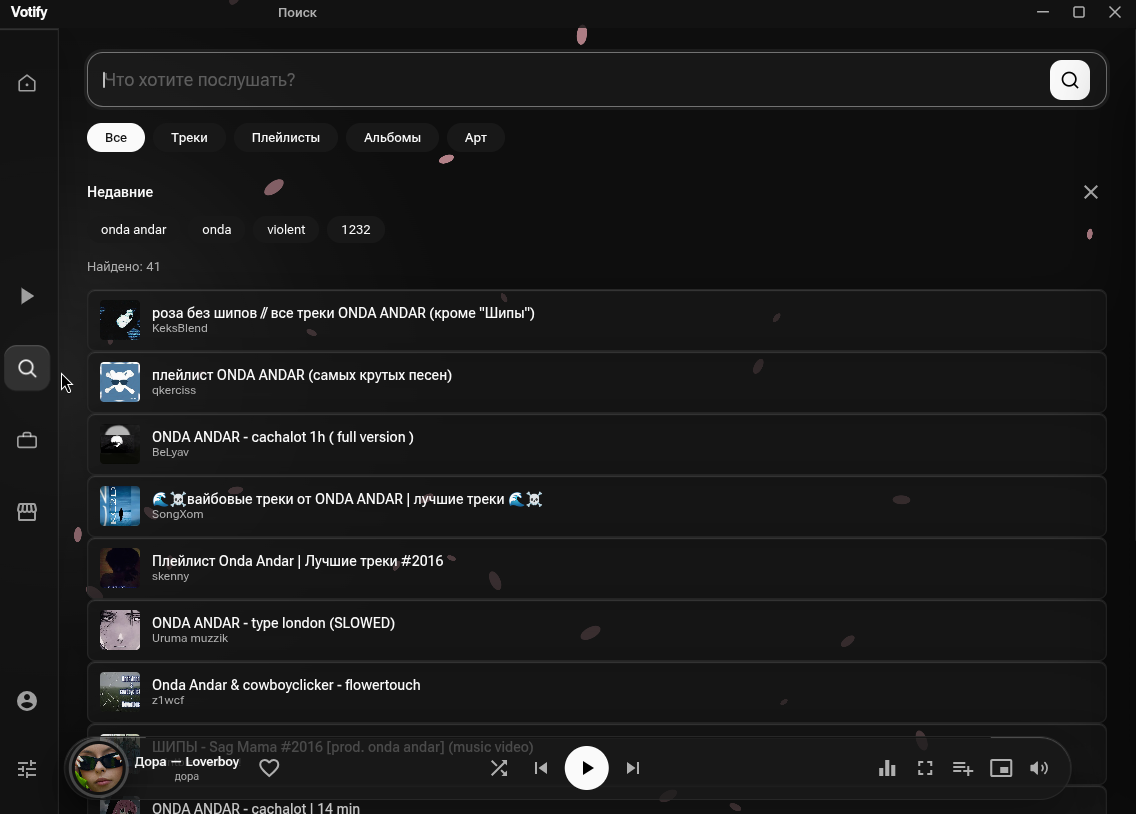Toggle shuffle playback
The width and height of the screenshot is (1136, 814).
pos(499,768)
